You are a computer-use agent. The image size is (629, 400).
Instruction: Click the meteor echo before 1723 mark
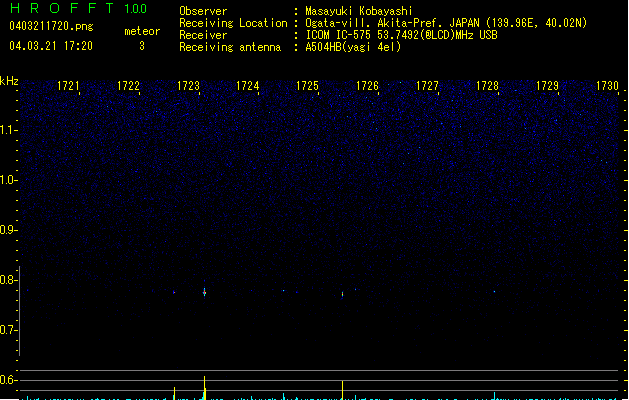[174, 292]
